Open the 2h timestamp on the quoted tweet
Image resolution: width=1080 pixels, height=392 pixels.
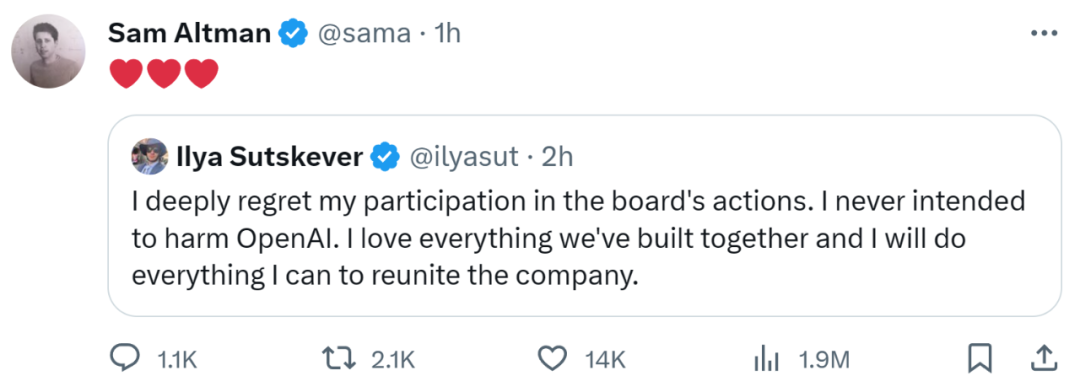[558, 158]
